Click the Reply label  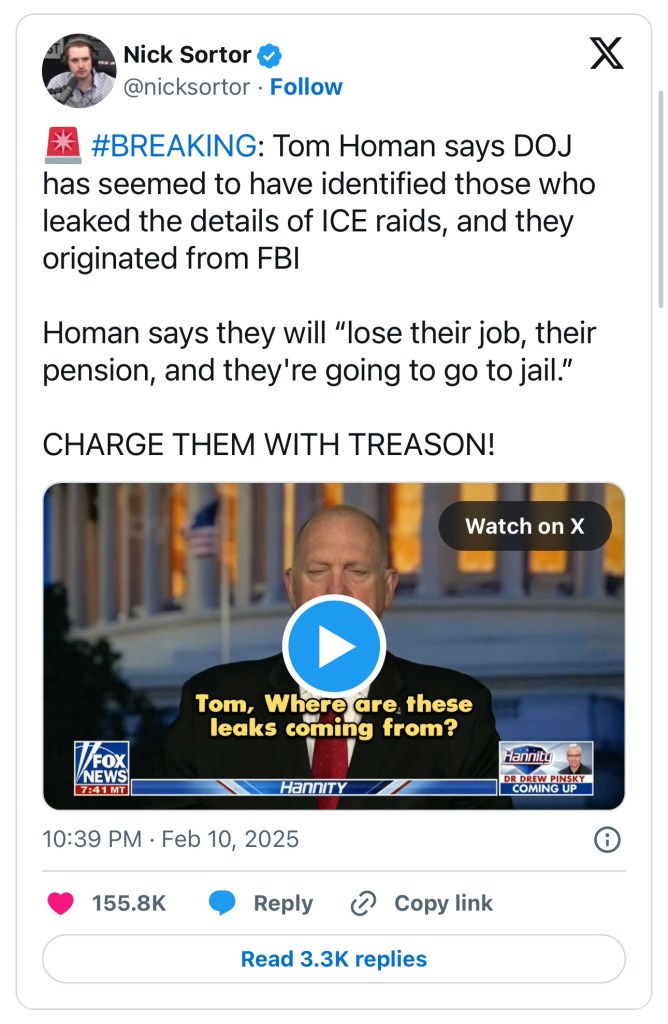pyautogui.click(x=283, y=903)
